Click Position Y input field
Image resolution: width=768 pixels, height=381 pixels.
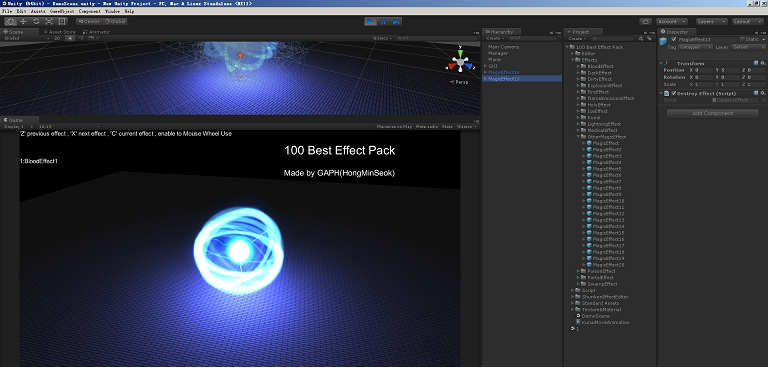[x=730, y=70]
